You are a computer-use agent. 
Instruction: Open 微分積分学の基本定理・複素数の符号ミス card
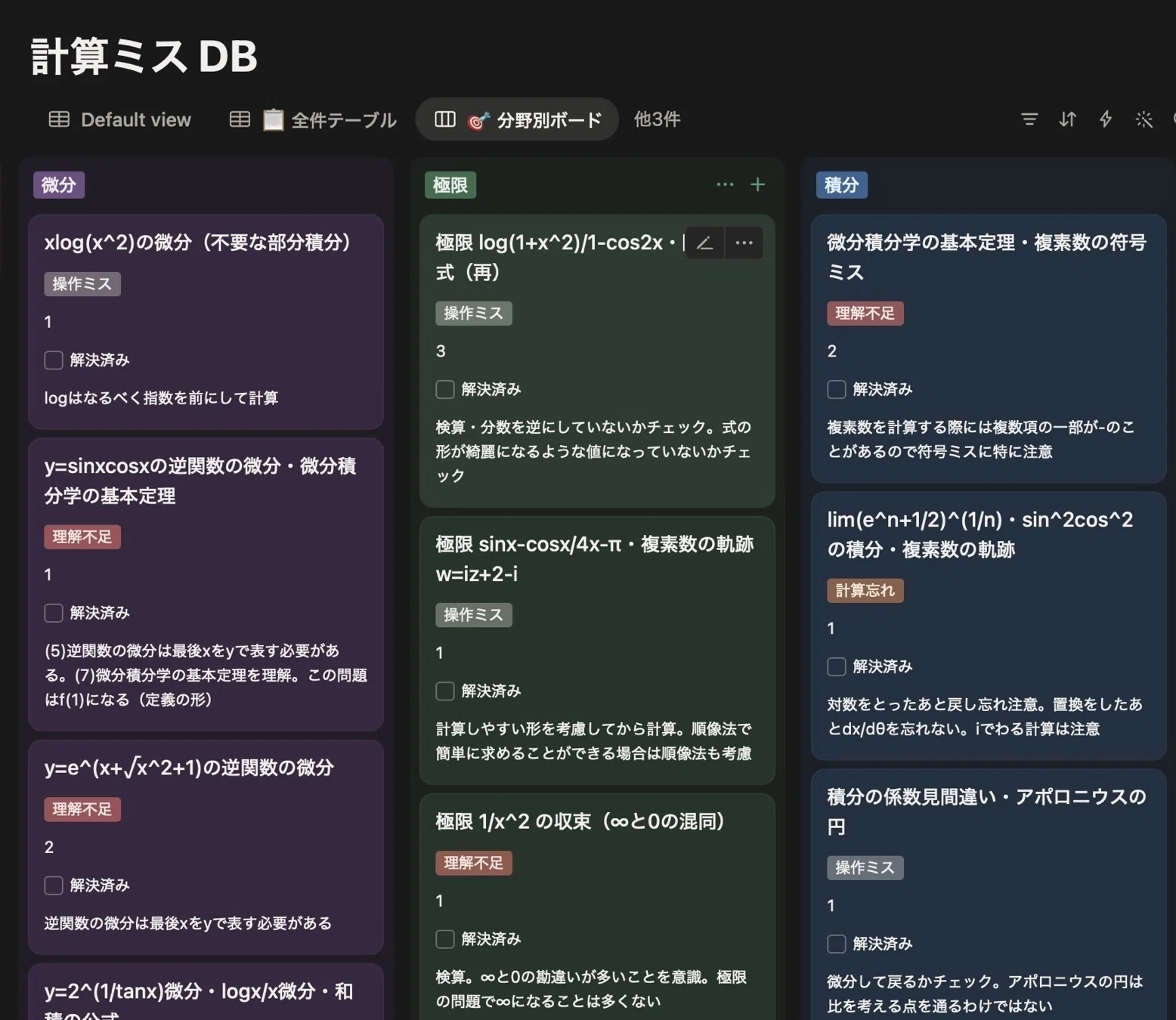click(x=986, y=257)
